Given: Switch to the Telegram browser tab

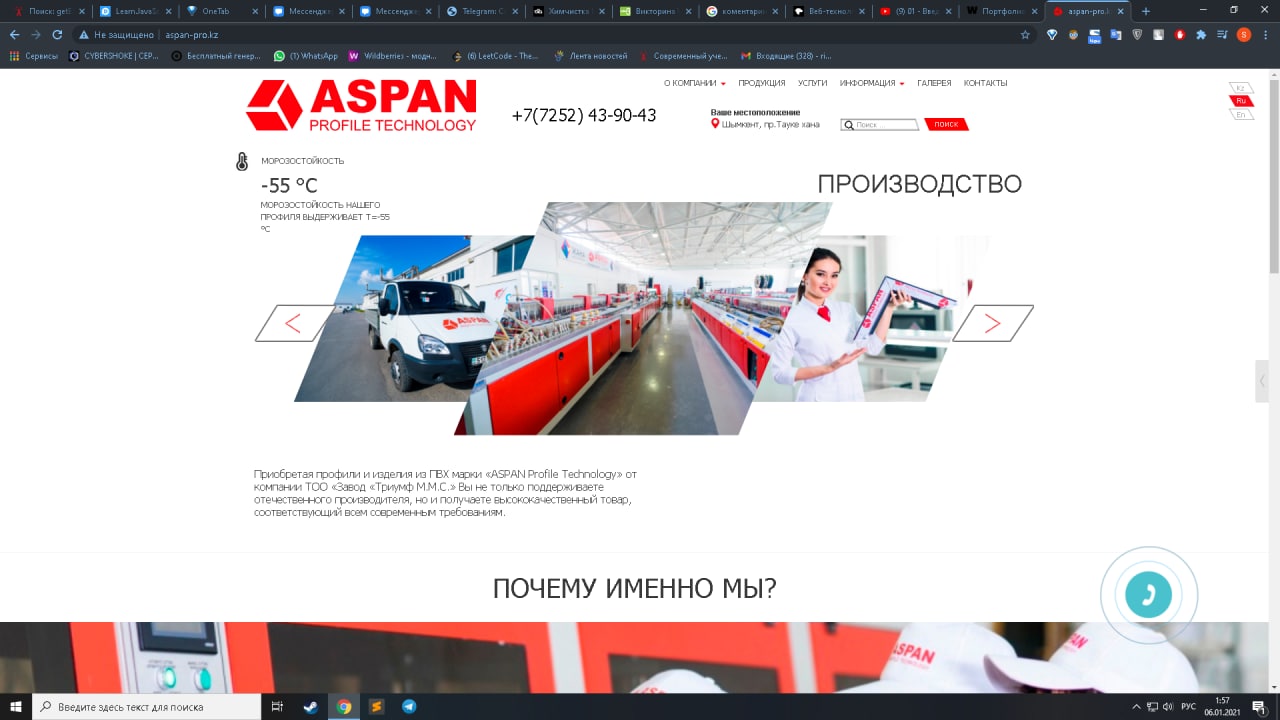Looking at the screenshot, I should (482, 11).
